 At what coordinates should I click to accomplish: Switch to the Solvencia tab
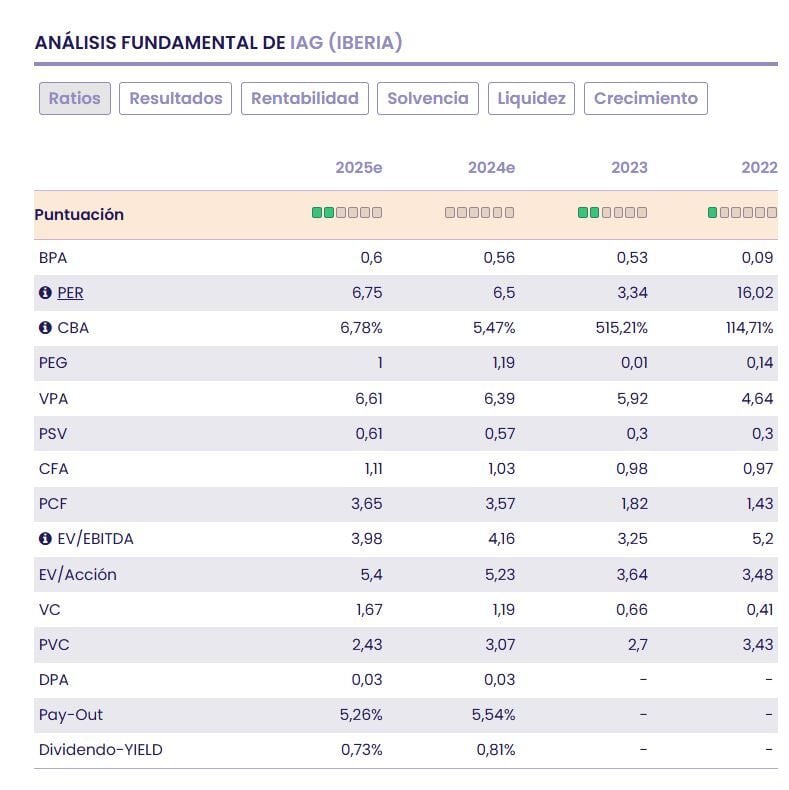[428, 98]
